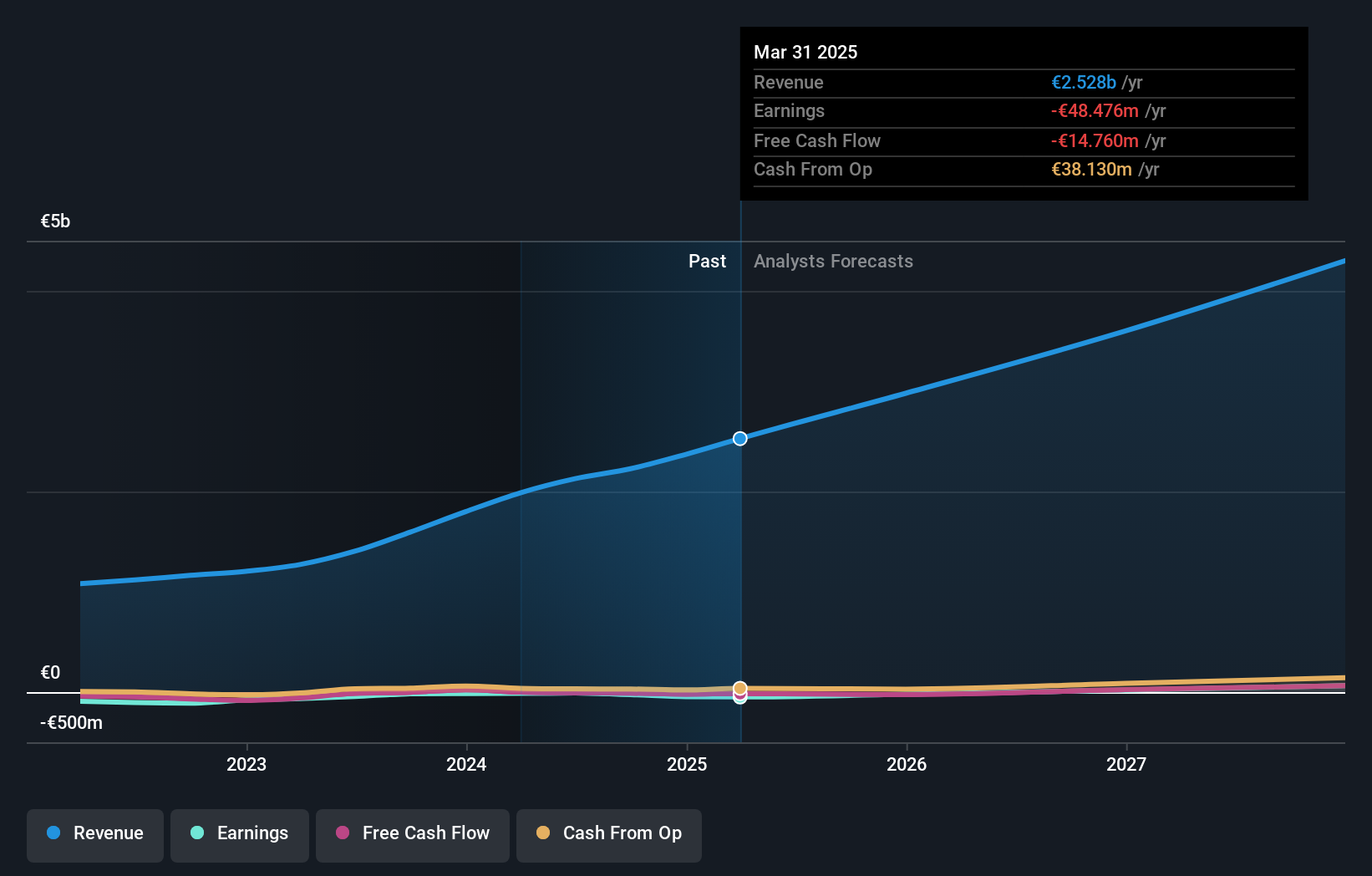The height and width of the screenshot is (876, 1372).
Task: Click the 'Free Cash Flow' row label in tooltip
Action: [x=817, y=141]
